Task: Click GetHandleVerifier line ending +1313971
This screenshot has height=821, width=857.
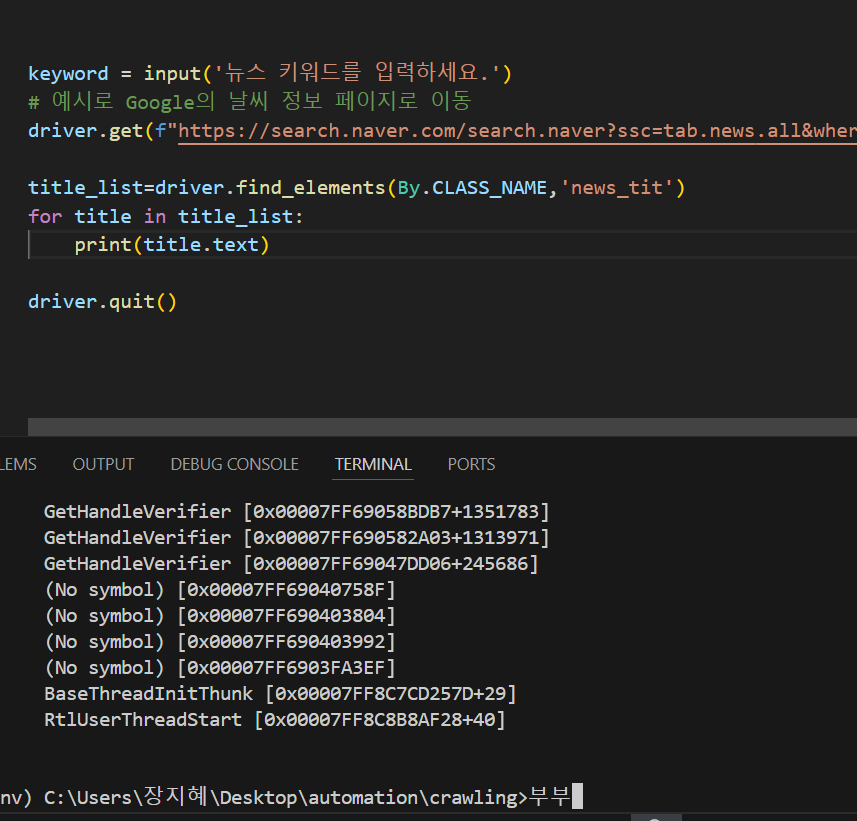Action: [x=296, y=538]
